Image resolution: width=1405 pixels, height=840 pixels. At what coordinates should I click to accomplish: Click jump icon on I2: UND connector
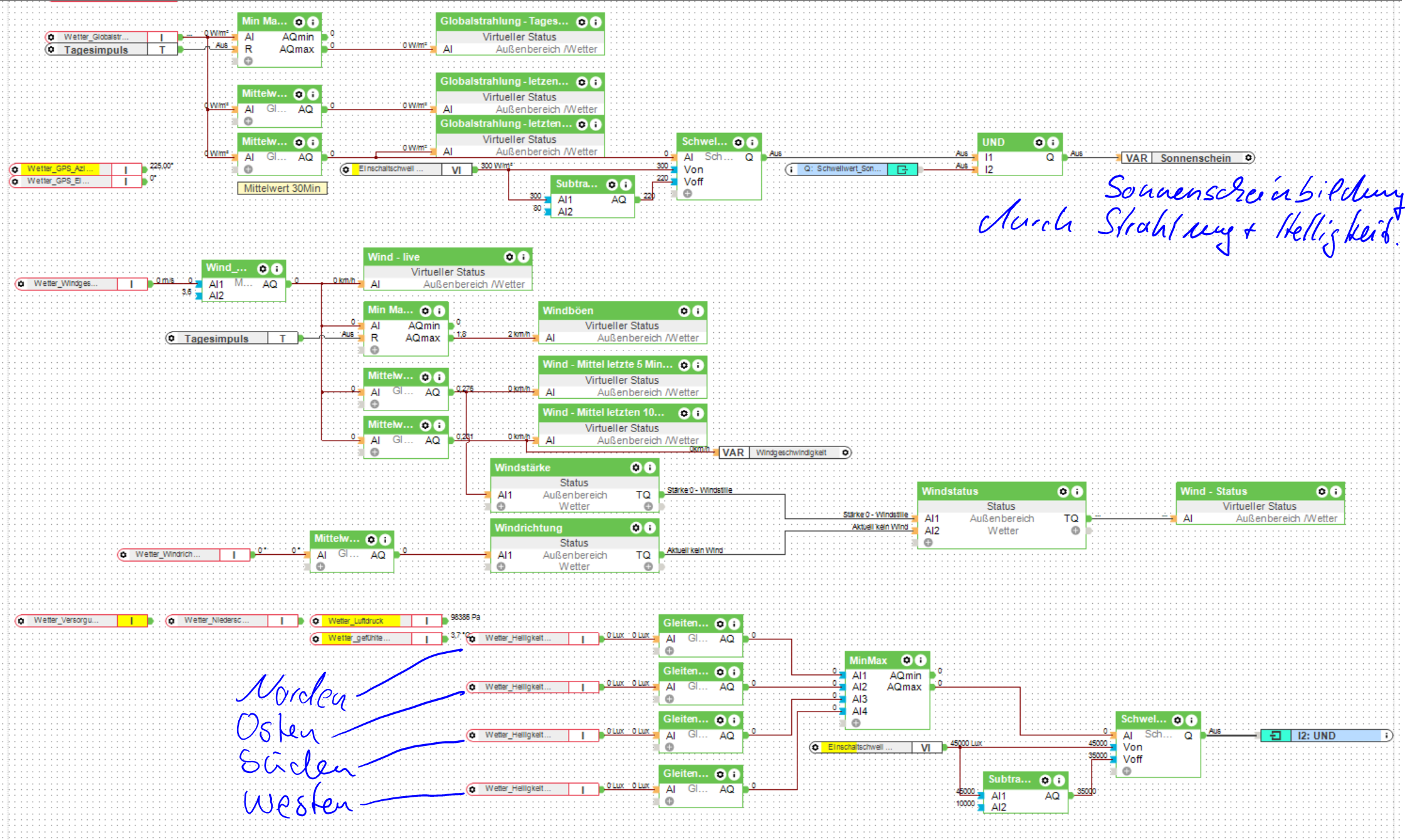[x=1275, y=735]
